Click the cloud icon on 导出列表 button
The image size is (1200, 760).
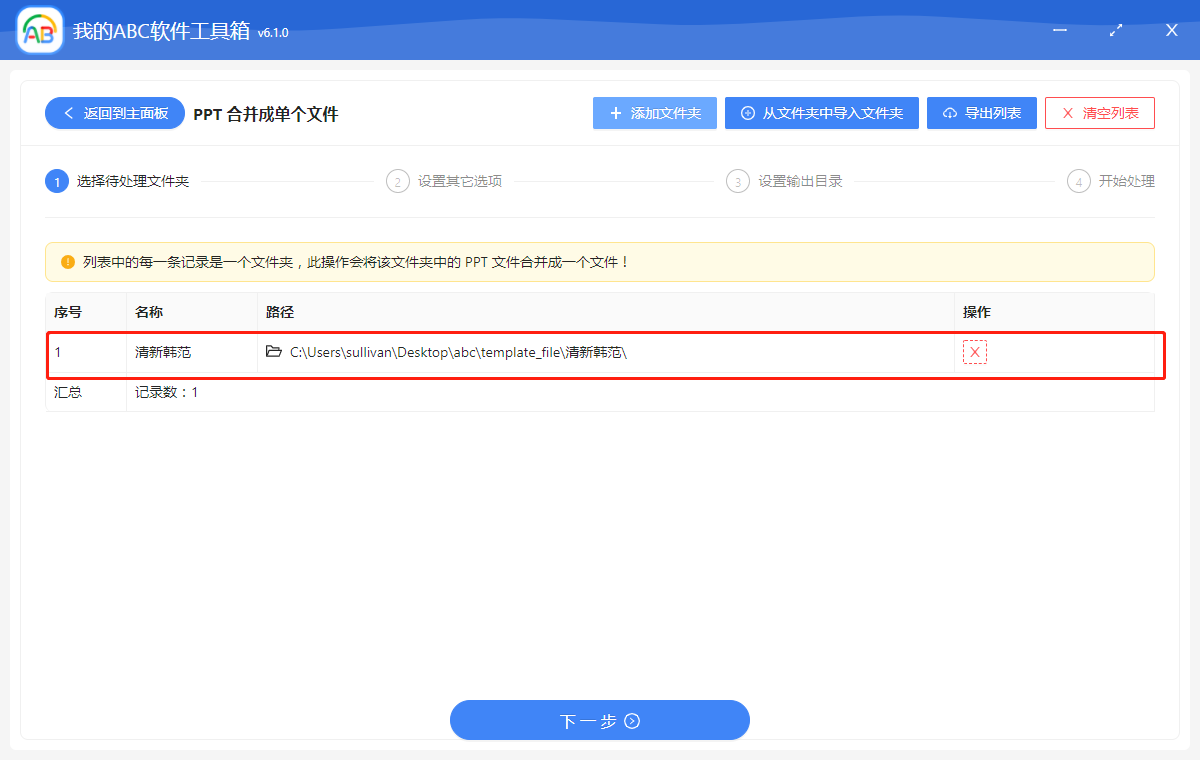(x=948, y=112)
